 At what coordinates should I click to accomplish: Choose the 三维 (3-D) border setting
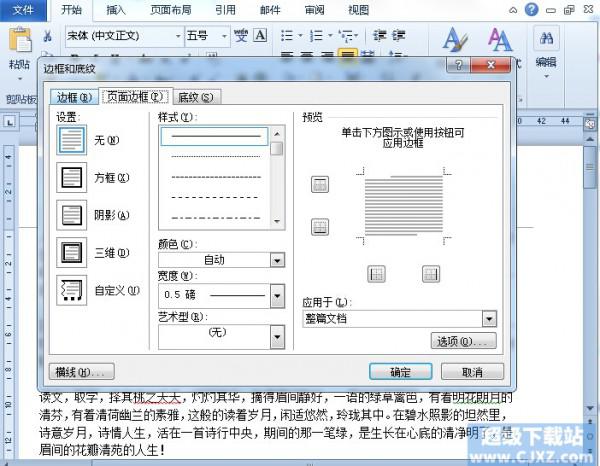pyautogui.click(x=72, y=253)
